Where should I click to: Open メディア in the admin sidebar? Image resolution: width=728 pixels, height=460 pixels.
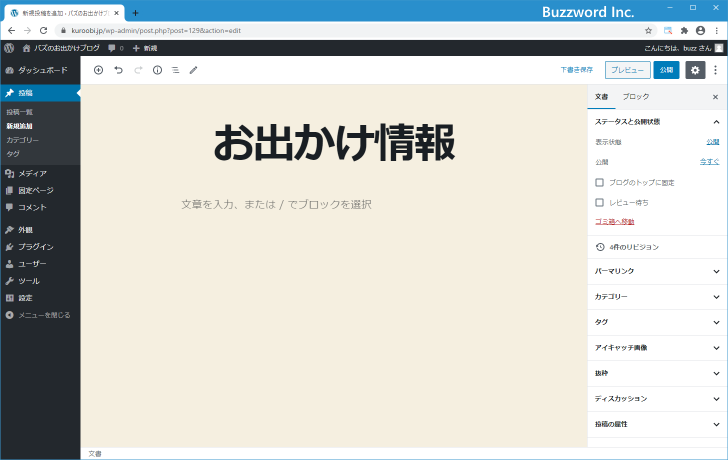(32, 173)
